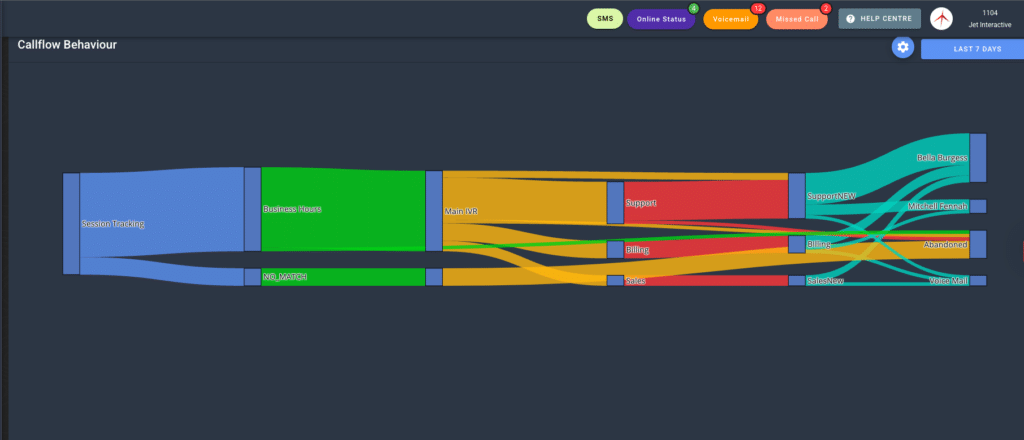Select the Voice Mail outcome node
The image size is (1024, 440).
pyautogui.click(x=977, y=281)
